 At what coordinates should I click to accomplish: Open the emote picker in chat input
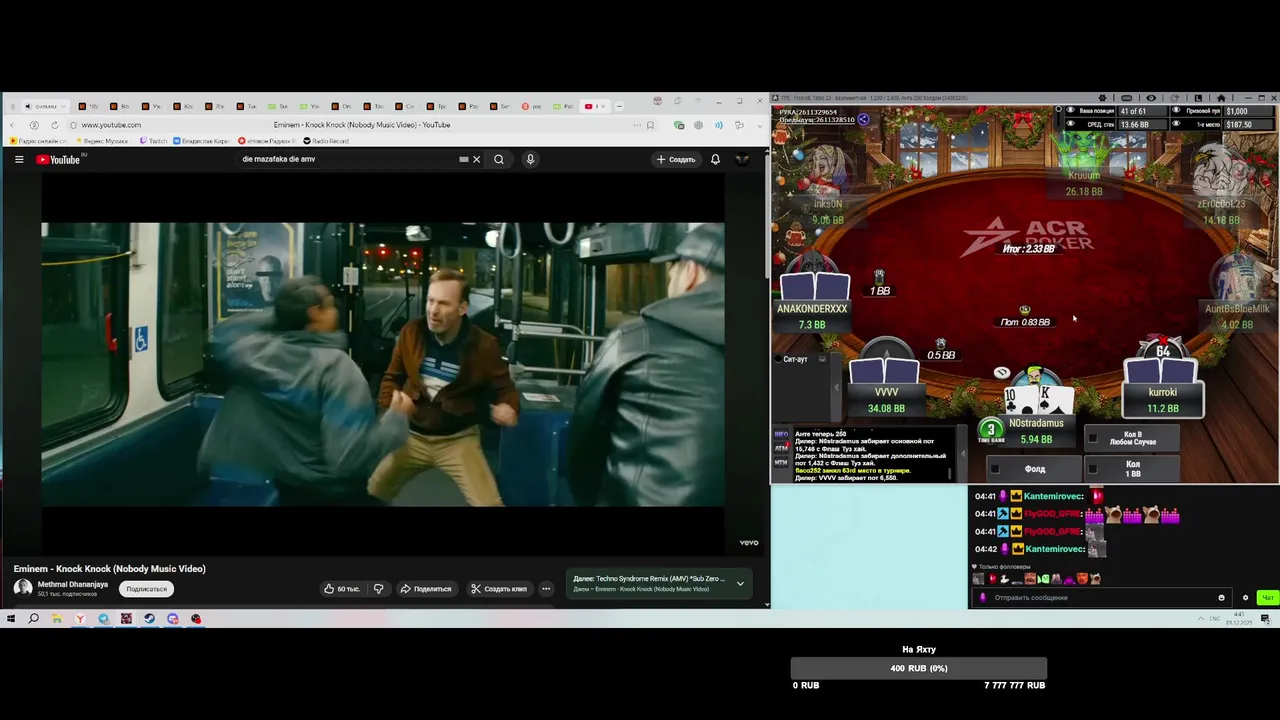tap(1221, 598)
